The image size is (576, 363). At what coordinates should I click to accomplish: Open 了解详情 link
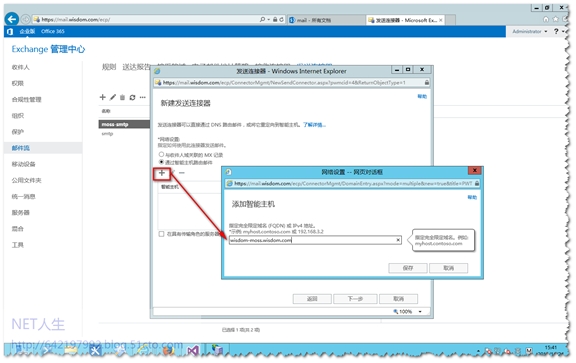pos(314,125)
